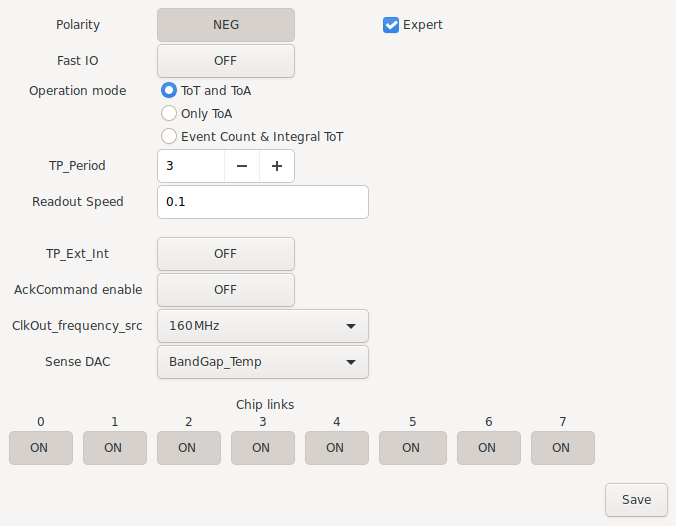Click the Sense DAC label

78,362
